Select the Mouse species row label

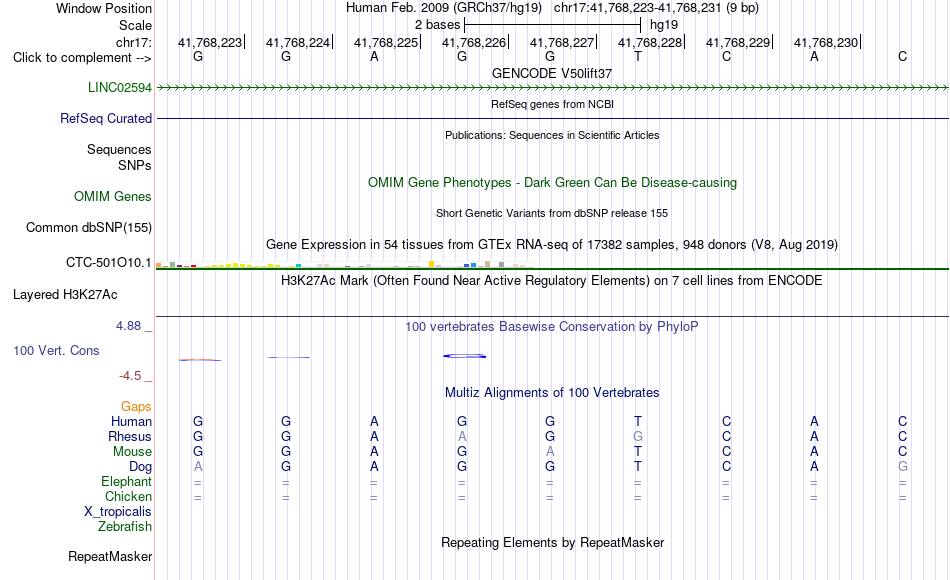coord(133,452)
